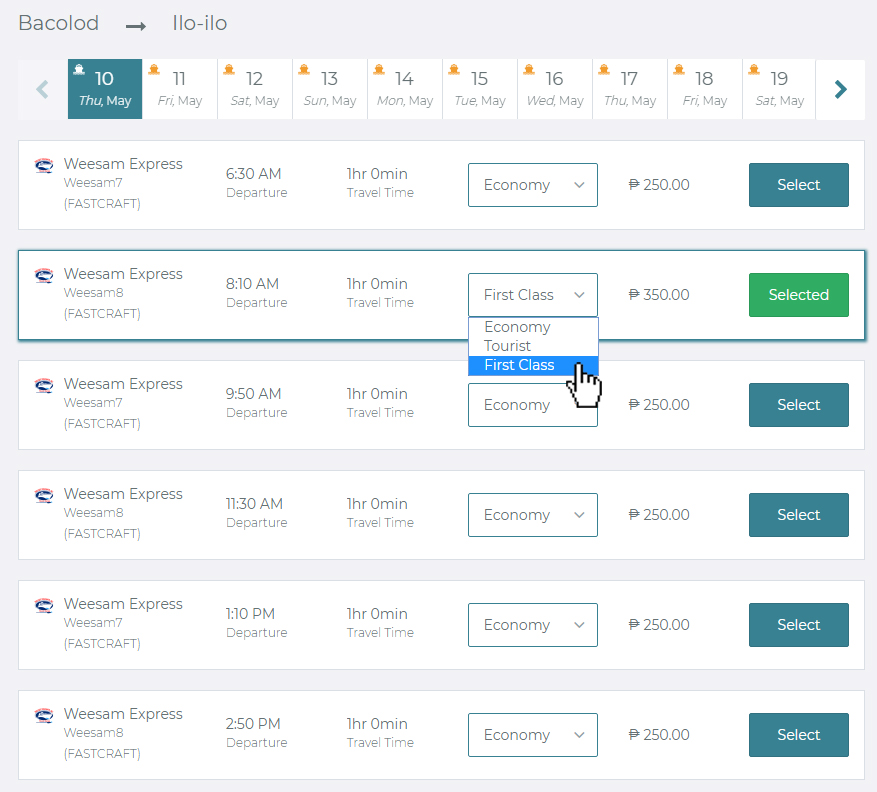Click Weesam Express name in 1:10 PM row
Viewport: 877px width, 792px height.
pos(123,605)
